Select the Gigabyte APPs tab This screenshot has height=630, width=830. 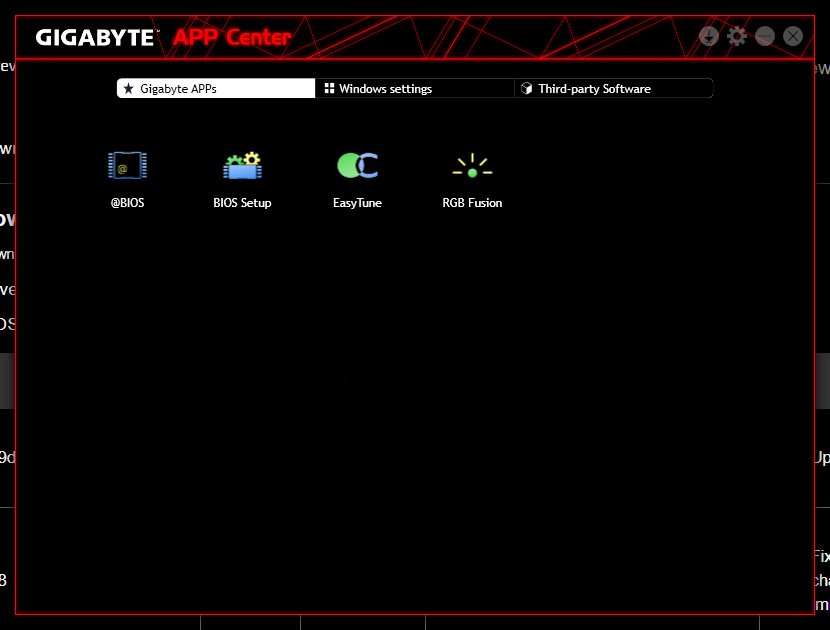coord(216,88)
